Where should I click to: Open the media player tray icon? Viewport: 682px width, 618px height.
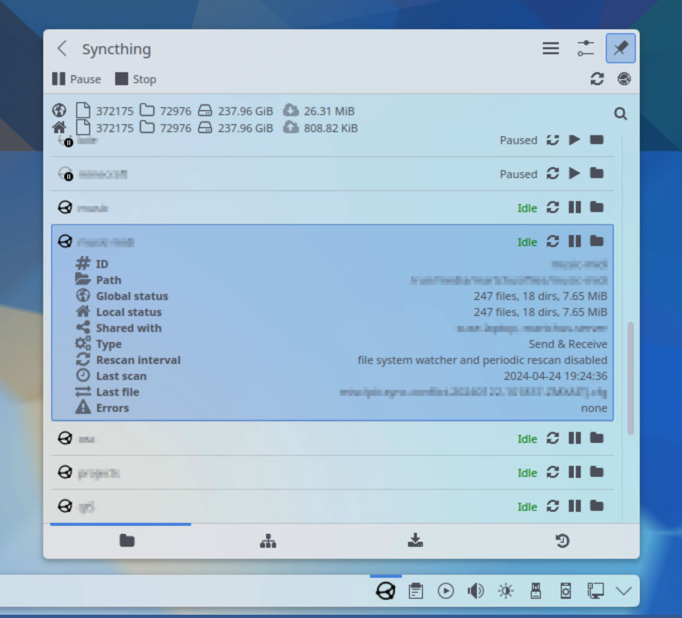tap(446, 591)
